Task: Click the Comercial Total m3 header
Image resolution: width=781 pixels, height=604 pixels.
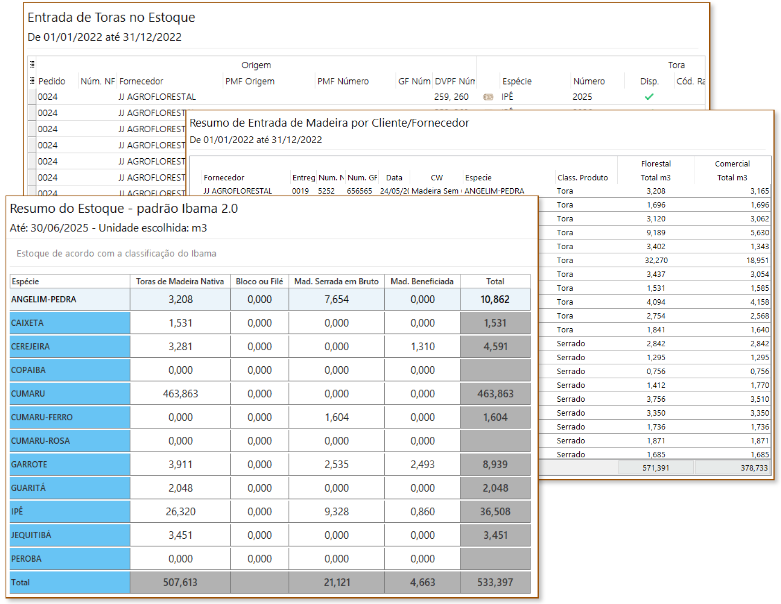Action: [732, 177]
